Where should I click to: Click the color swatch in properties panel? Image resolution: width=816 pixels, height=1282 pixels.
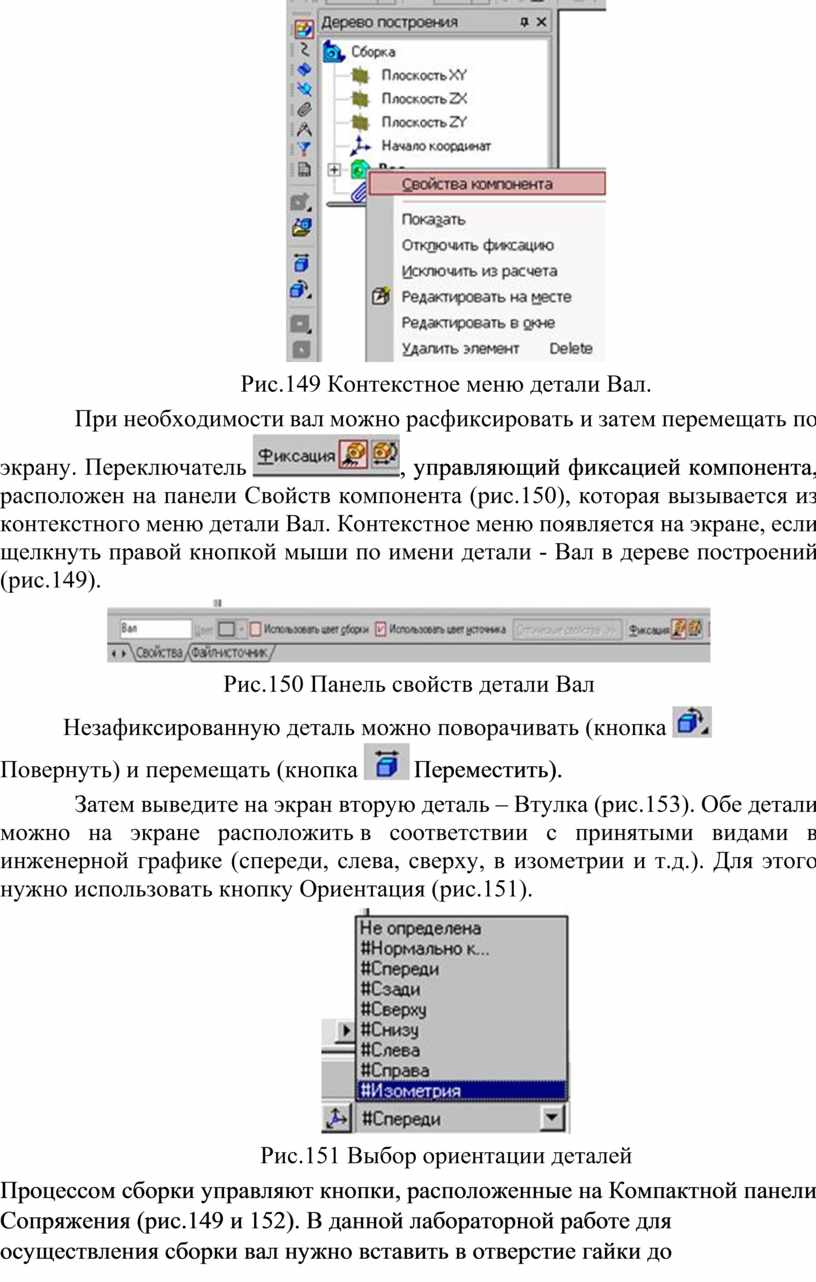(x=227, y=630)
